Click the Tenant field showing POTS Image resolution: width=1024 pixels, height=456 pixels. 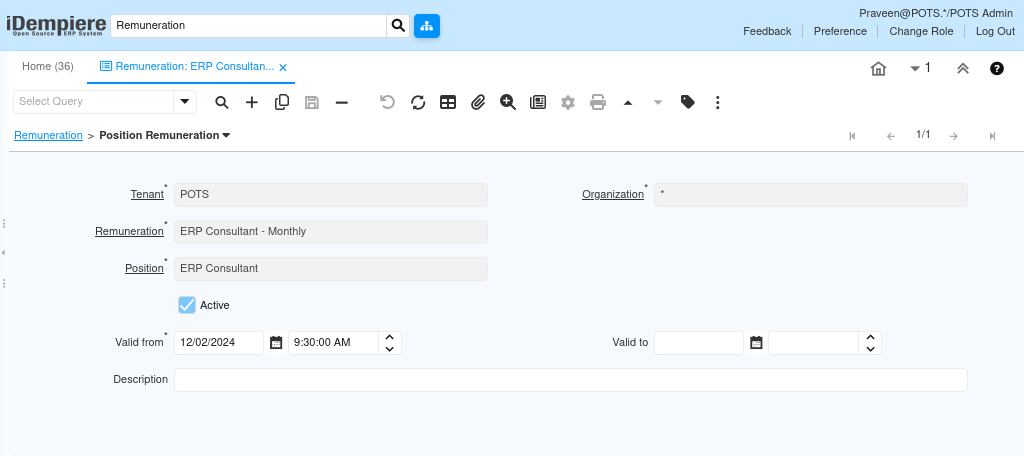click(331, 195)
